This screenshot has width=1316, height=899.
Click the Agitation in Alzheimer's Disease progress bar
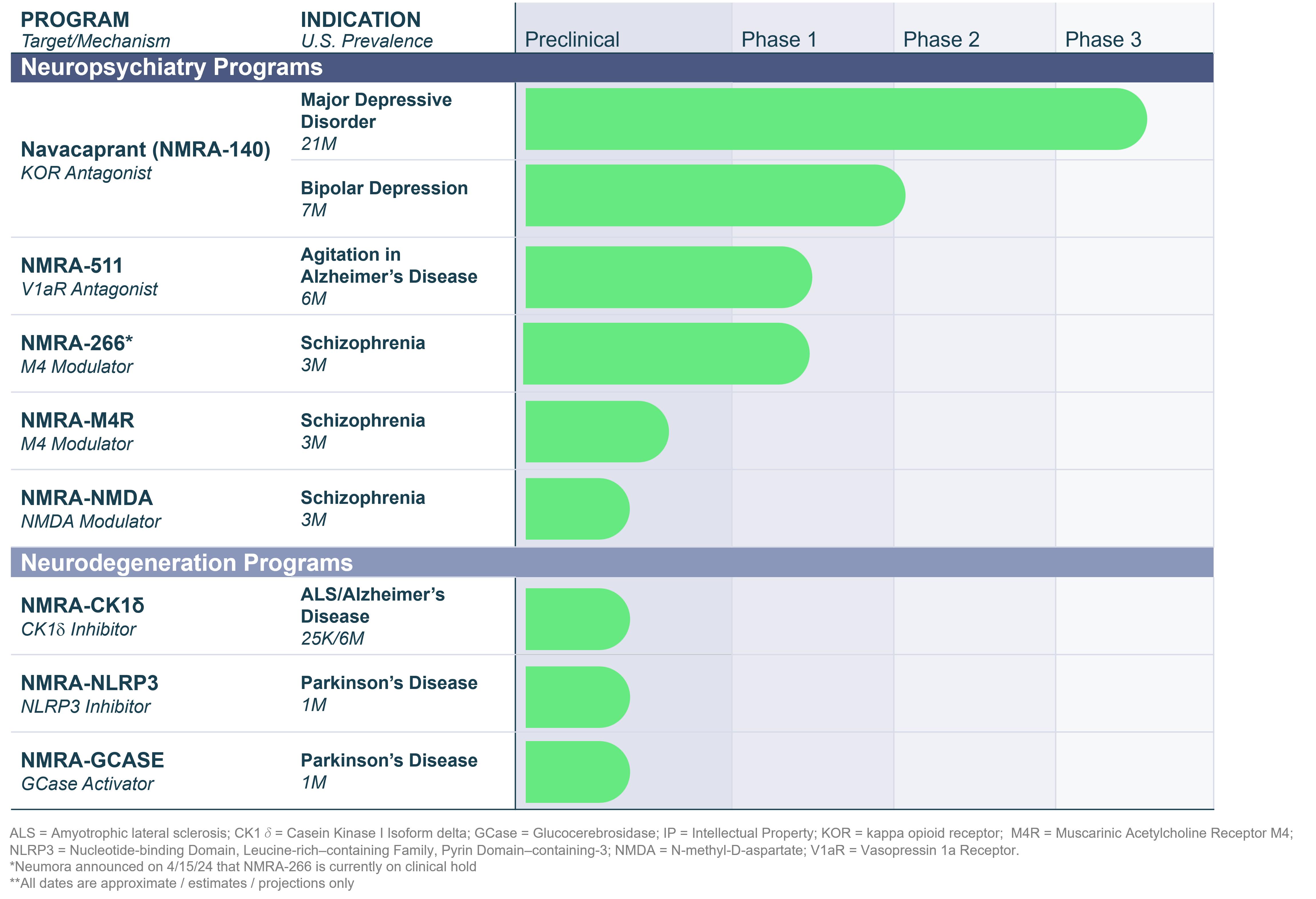(668, 278)
